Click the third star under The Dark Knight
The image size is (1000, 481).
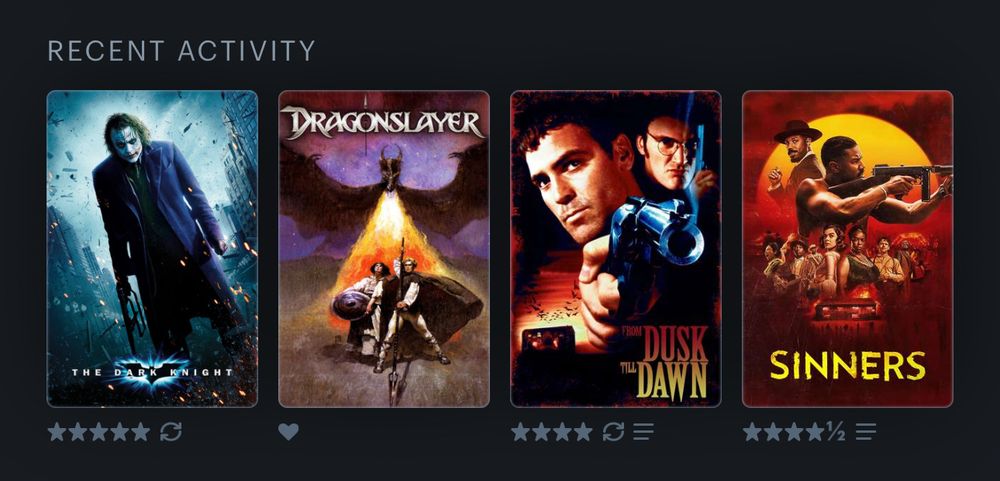(99, 432)
